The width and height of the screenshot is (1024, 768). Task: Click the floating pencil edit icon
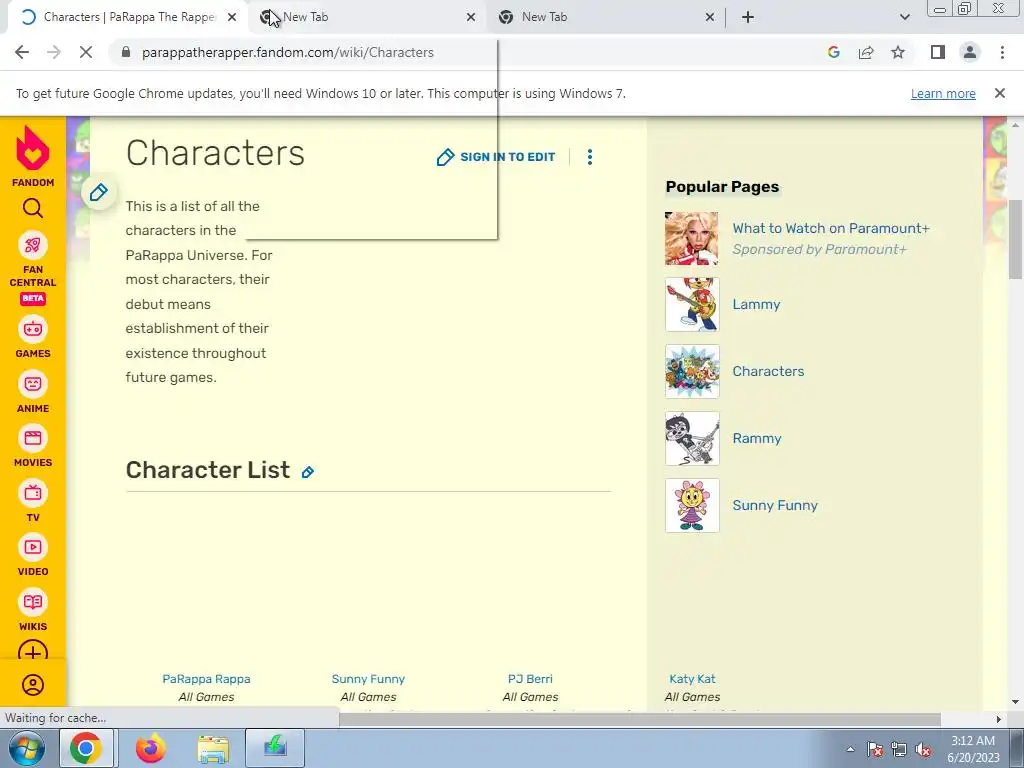(x=99, y=192)
